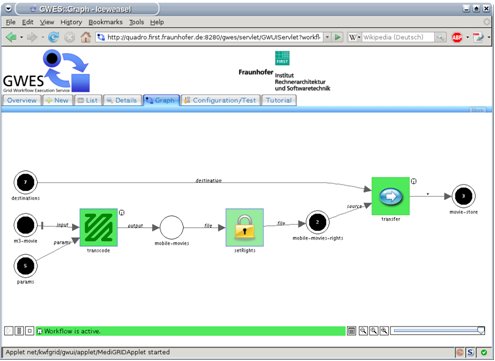
Task: Switch to the Details tab
Action: [122, 100]
